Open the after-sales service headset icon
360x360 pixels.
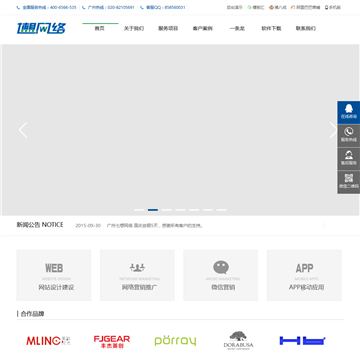click(349, 159)
